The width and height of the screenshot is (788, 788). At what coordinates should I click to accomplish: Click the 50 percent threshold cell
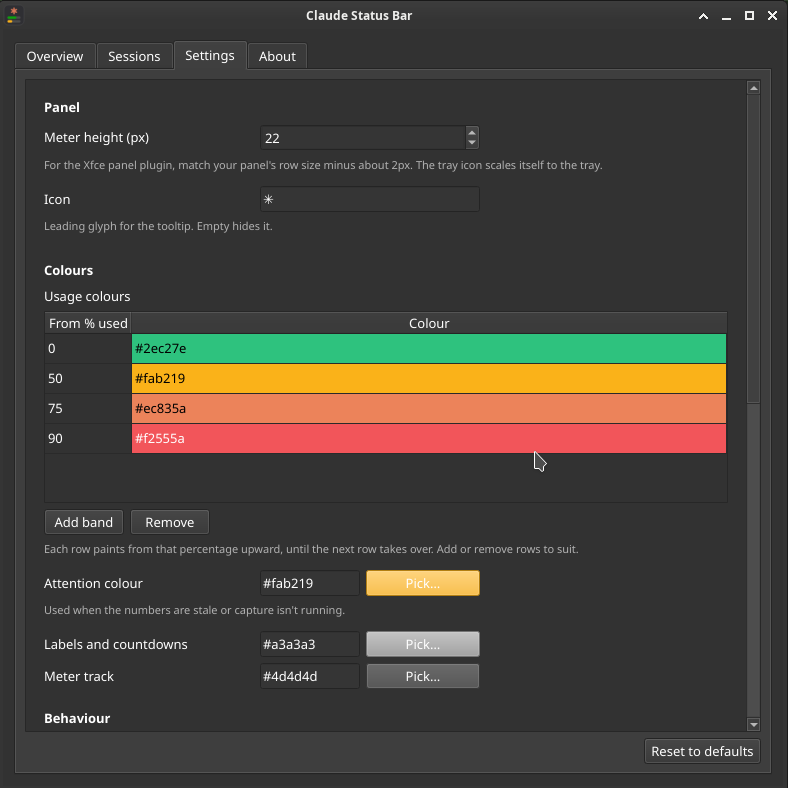pos(88,378)
